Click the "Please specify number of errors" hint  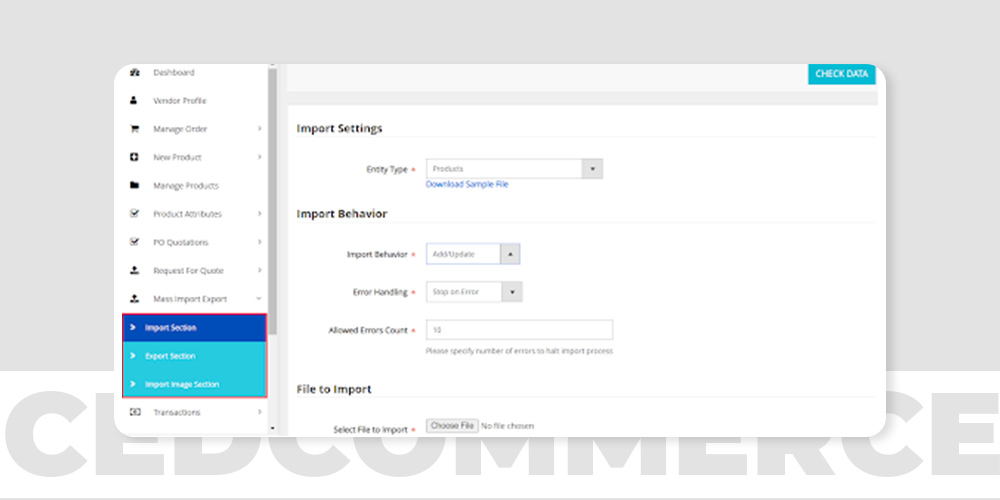coord(519,351)
